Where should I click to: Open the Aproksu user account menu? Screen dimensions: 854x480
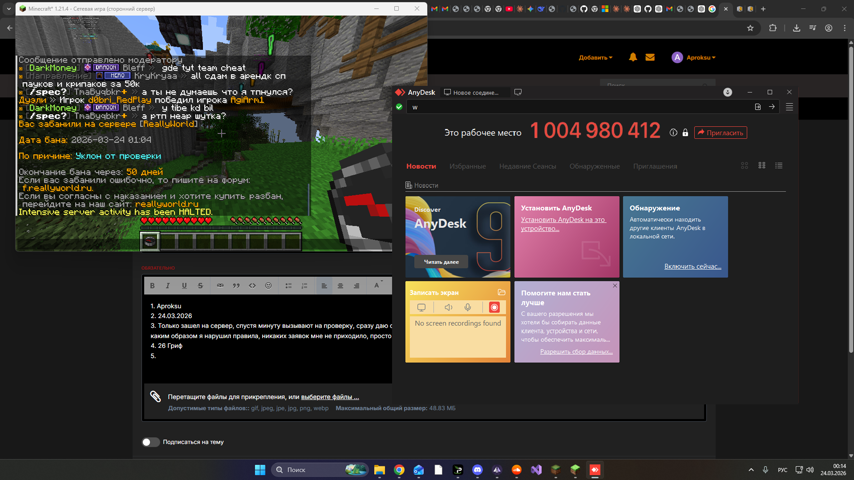693,57
